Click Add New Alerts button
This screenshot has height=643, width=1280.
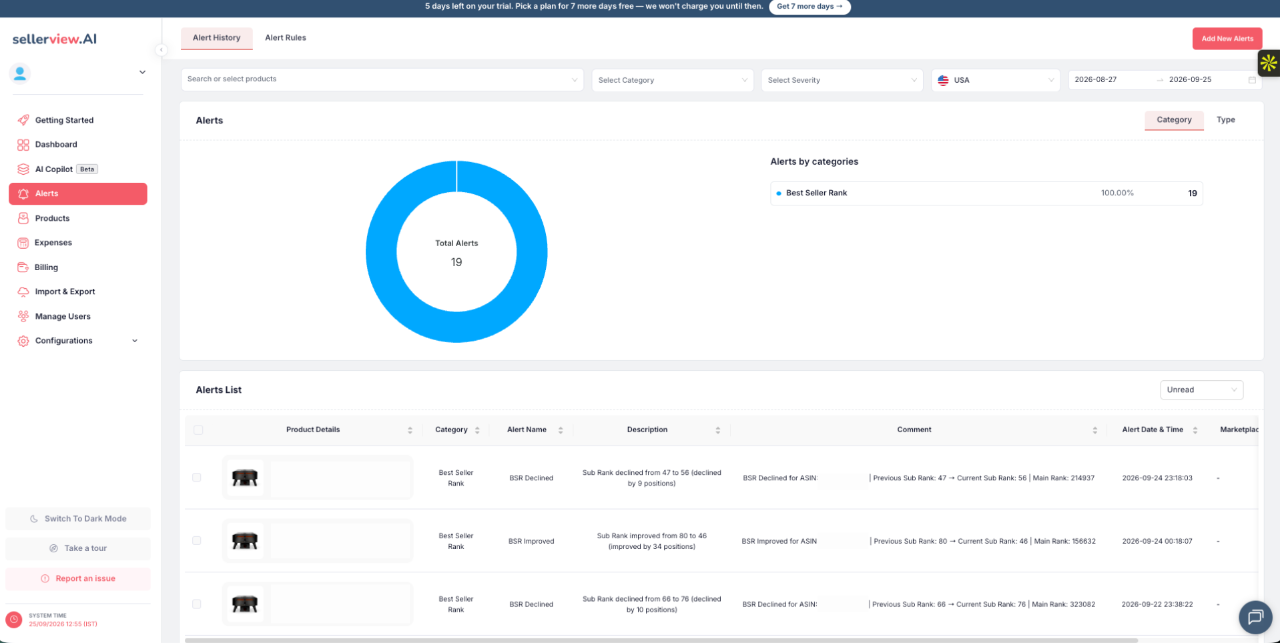point(1227,38)
